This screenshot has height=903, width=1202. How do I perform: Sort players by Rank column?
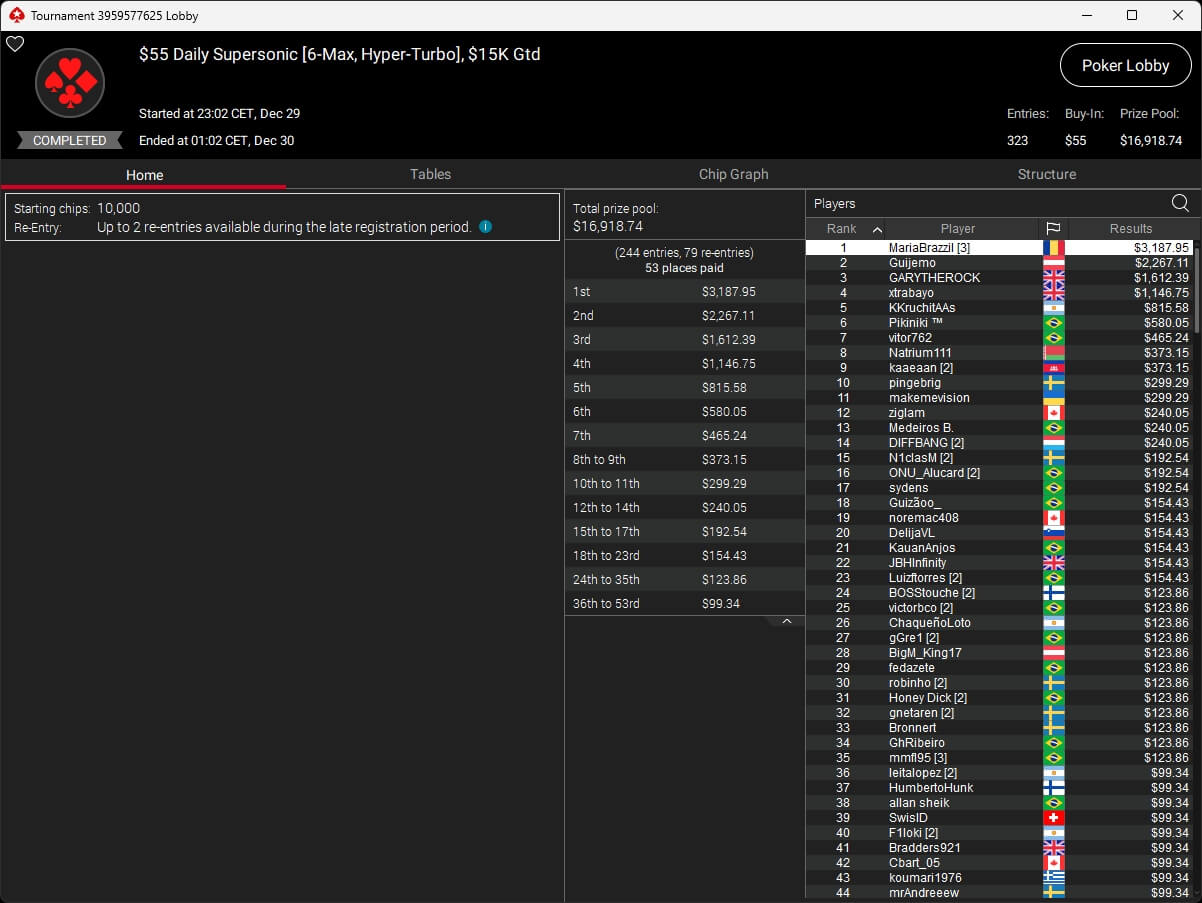tap(845, 229)
